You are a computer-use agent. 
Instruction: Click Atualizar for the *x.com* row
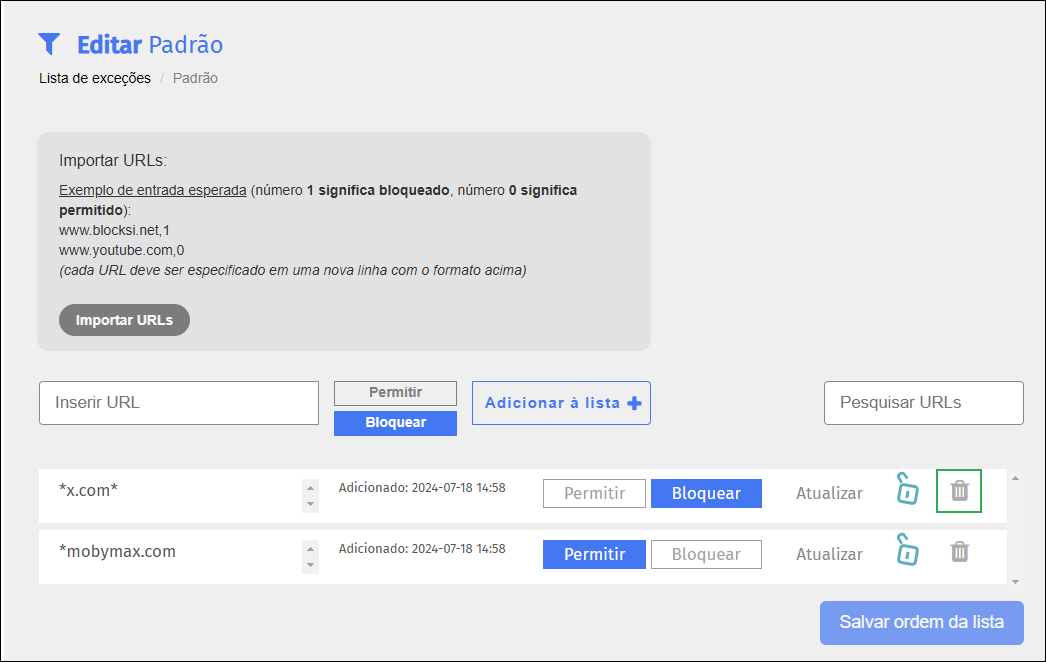point(829,493)
